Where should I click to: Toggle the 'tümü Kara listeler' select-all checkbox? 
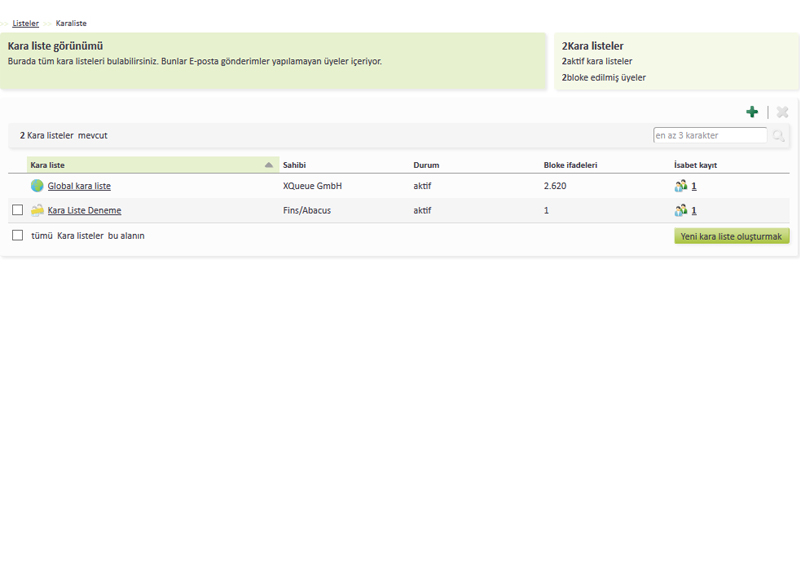coord(17,235)
